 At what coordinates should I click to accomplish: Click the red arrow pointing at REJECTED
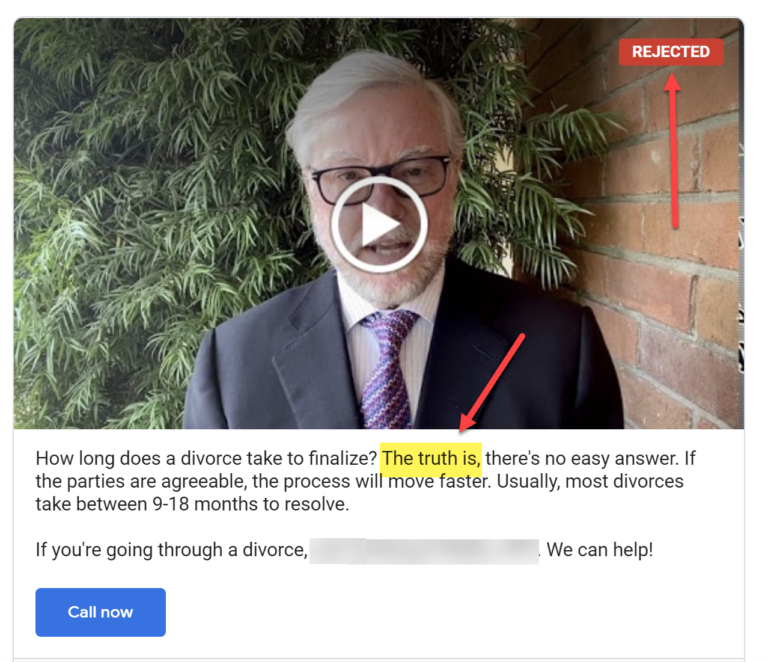673,150
